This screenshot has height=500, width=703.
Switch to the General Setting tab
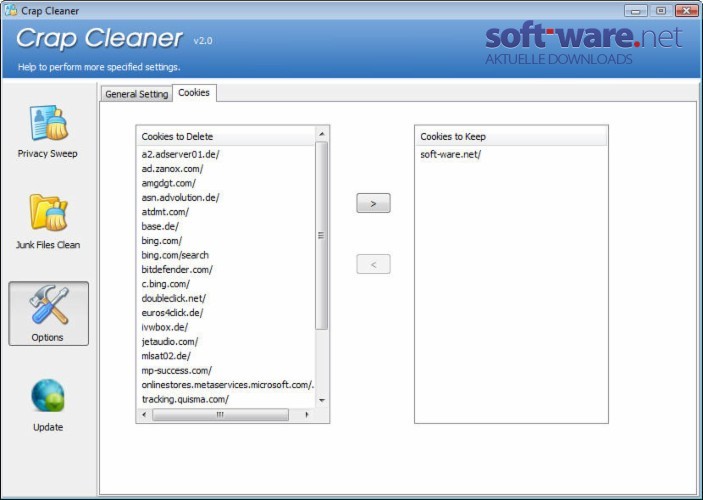(x=136, y=94)
